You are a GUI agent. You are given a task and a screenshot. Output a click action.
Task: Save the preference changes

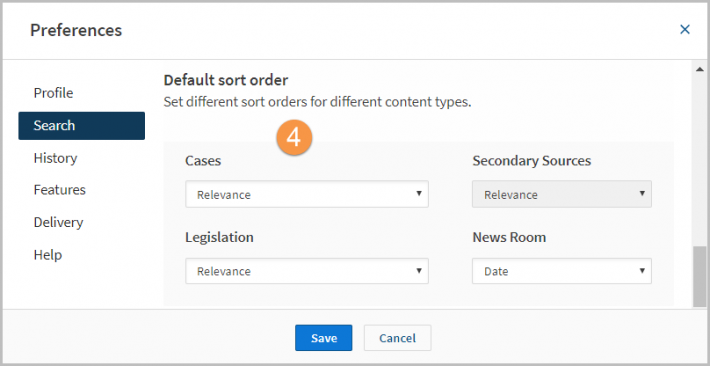click(324, 338)
